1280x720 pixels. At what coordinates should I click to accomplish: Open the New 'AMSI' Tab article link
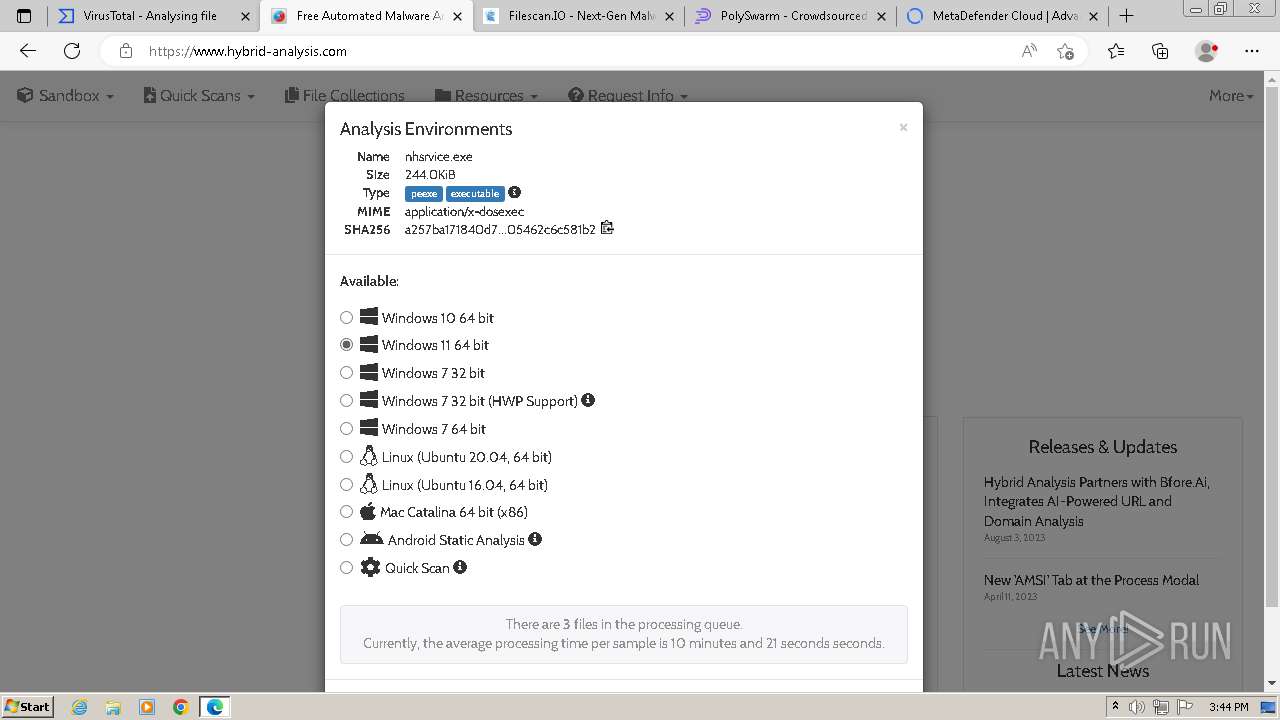click(1091, 580)
